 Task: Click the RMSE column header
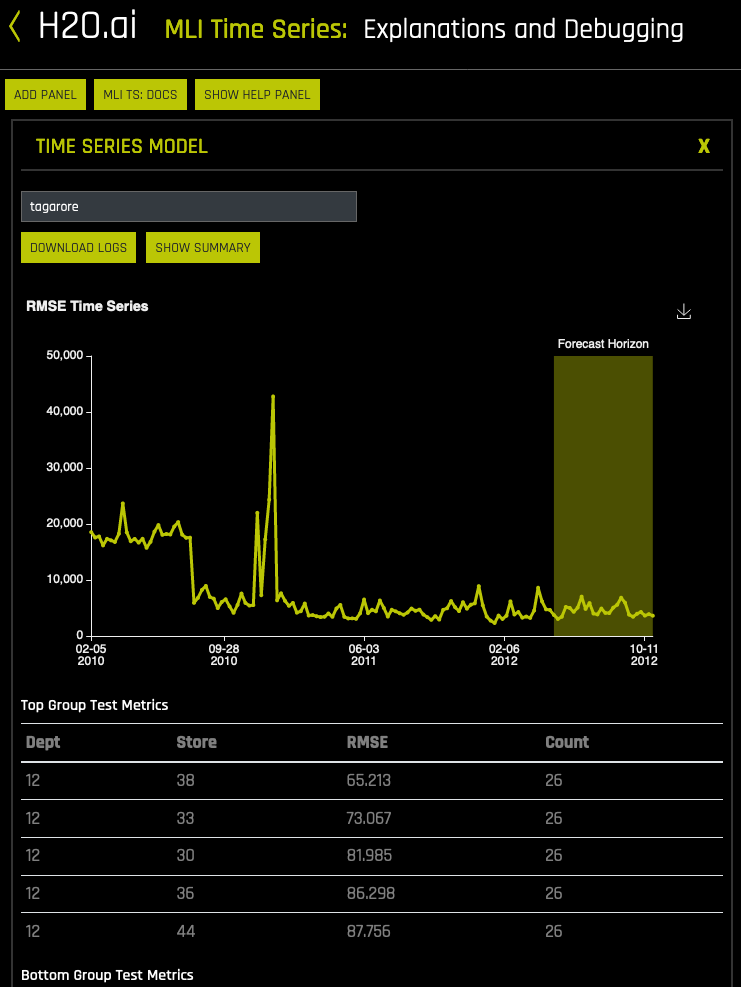coord(367,742)
